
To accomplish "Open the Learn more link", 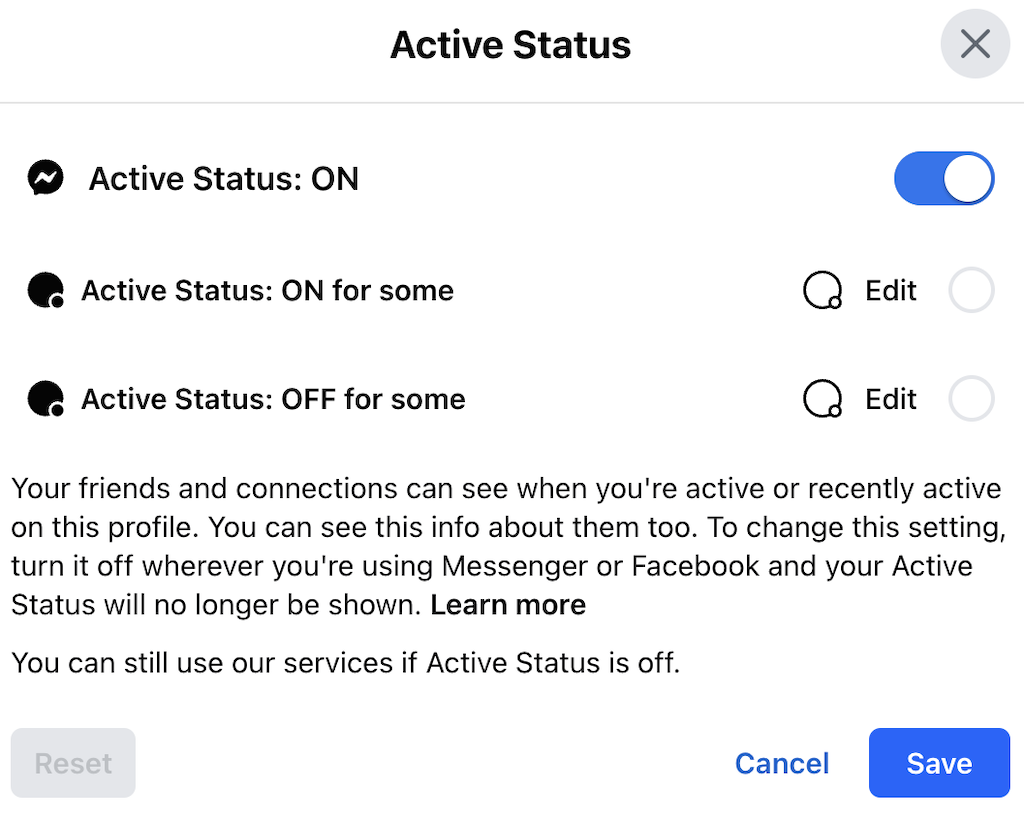I will pos(508,605).
